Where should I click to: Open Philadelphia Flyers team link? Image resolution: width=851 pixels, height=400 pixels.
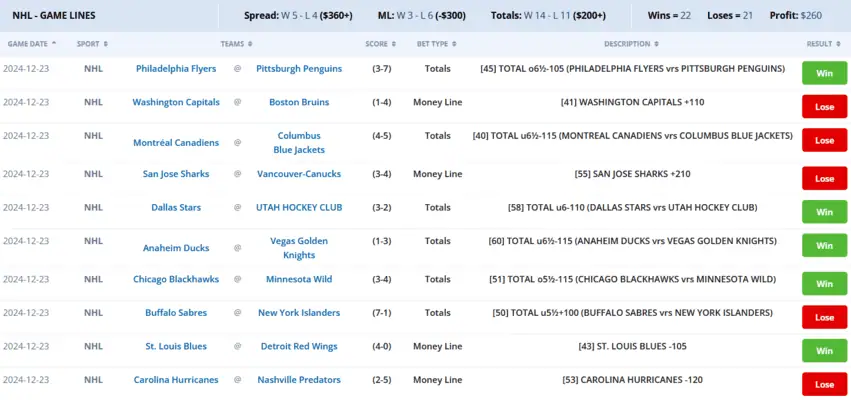coord(176,69)
